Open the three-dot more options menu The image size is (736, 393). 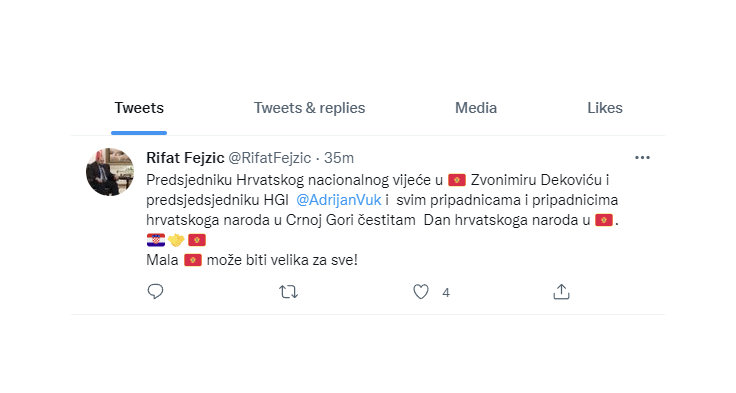[642, 158]
